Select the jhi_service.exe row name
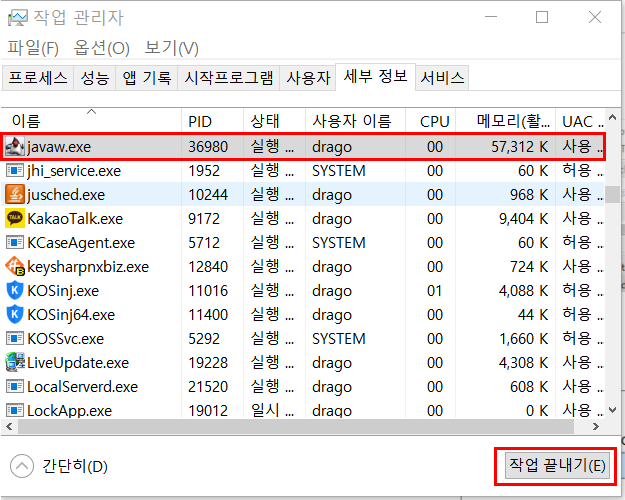The height and width of the screenshot is (500, 625). click(74, 171)
